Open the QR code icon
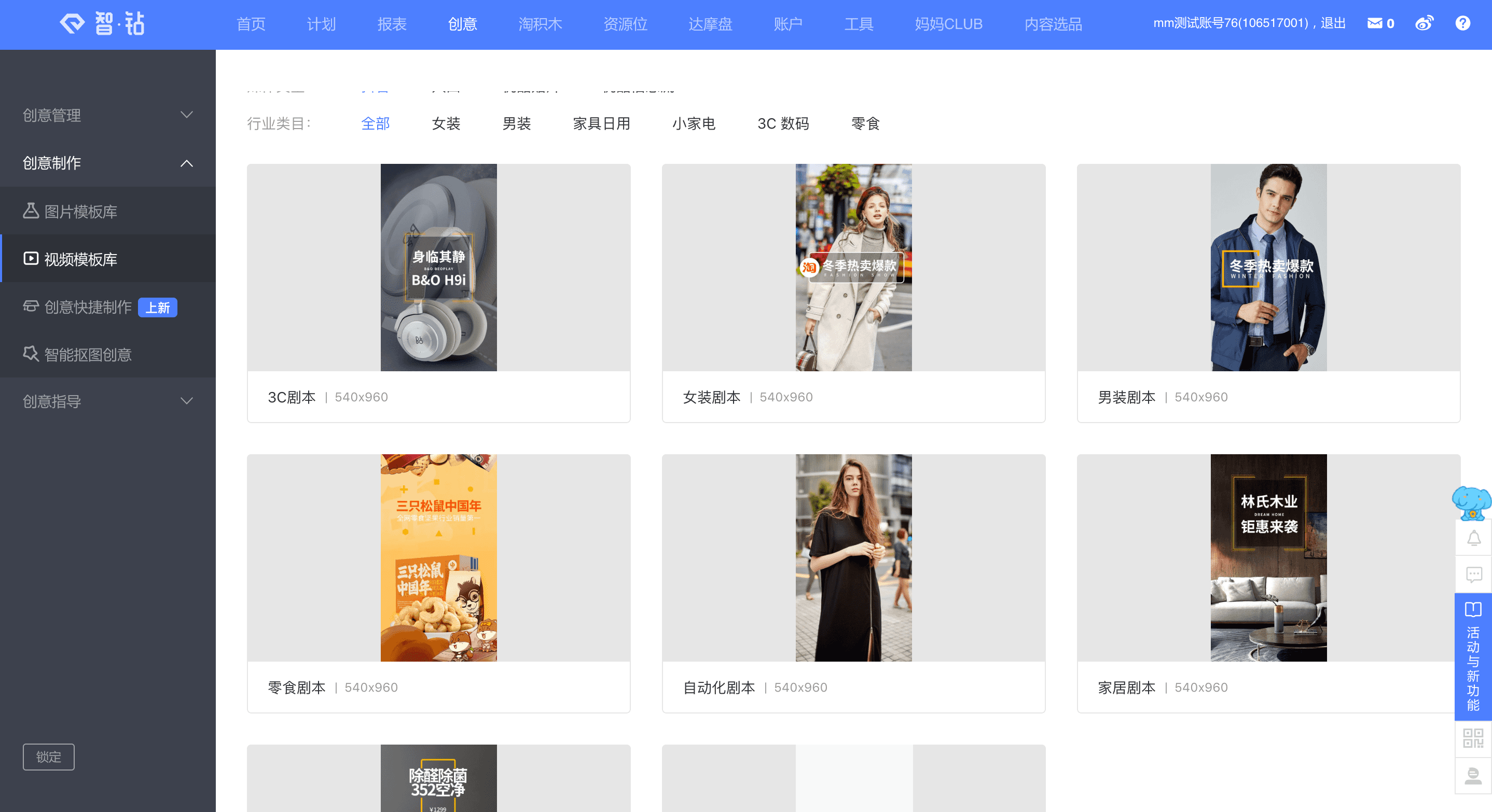This screenshot has height=812, width=1492. [1473, 738]
